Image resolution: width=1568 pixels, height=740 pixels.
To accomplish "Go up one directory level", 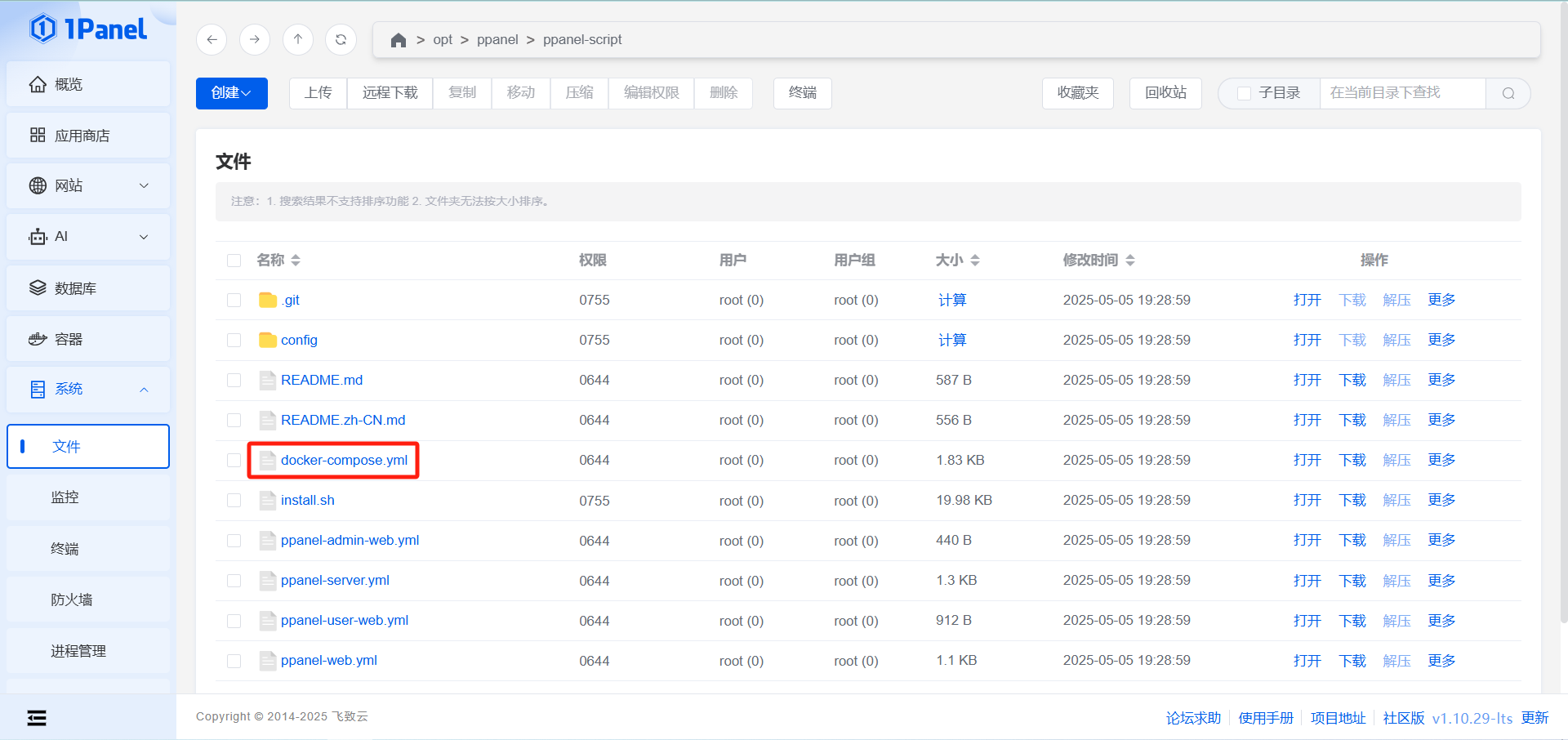I will point(298,39).
